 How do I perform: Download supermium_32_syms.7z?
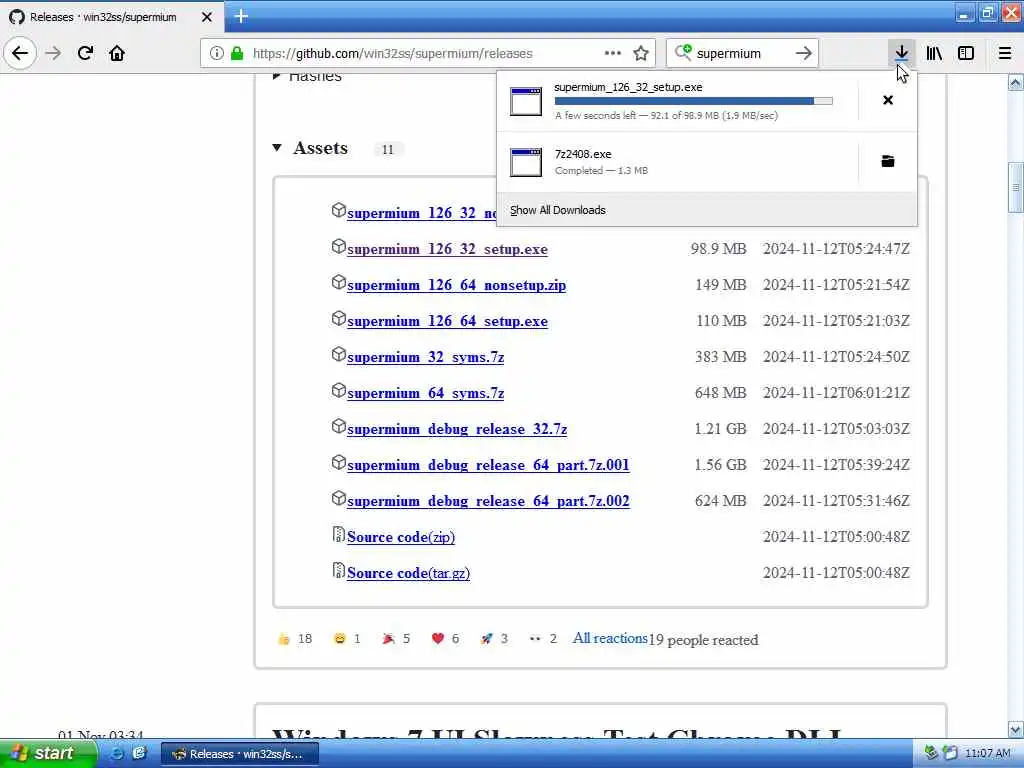point(425,357)
